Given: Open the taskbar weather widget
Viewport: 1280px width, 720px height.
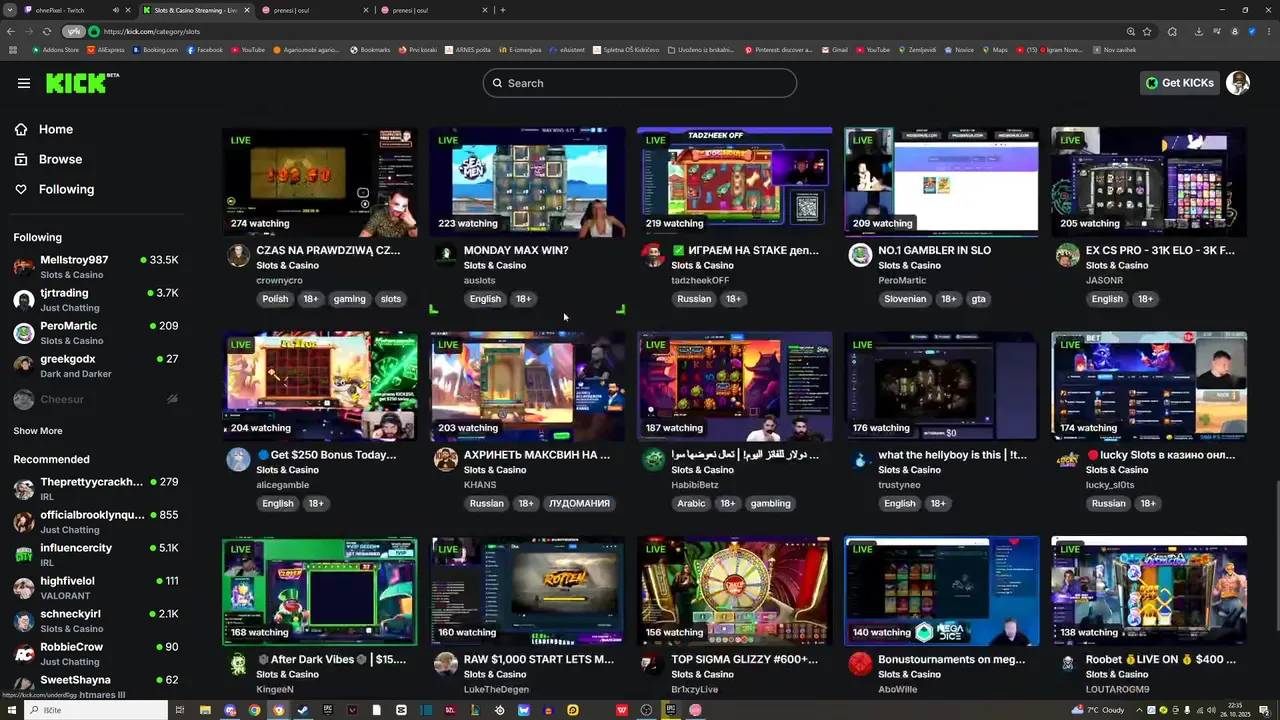Looking at the screenshot, I should coord(1098,710).
